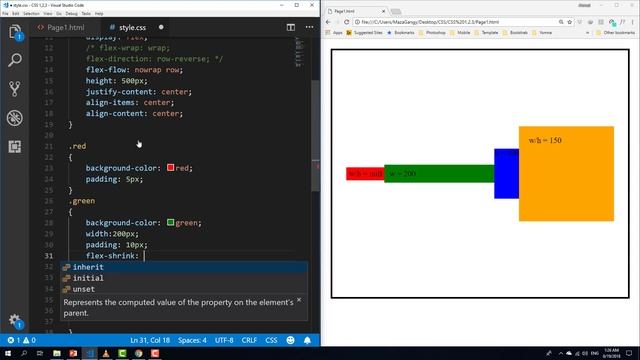
Task: Open the View menu
Action: 48,13
